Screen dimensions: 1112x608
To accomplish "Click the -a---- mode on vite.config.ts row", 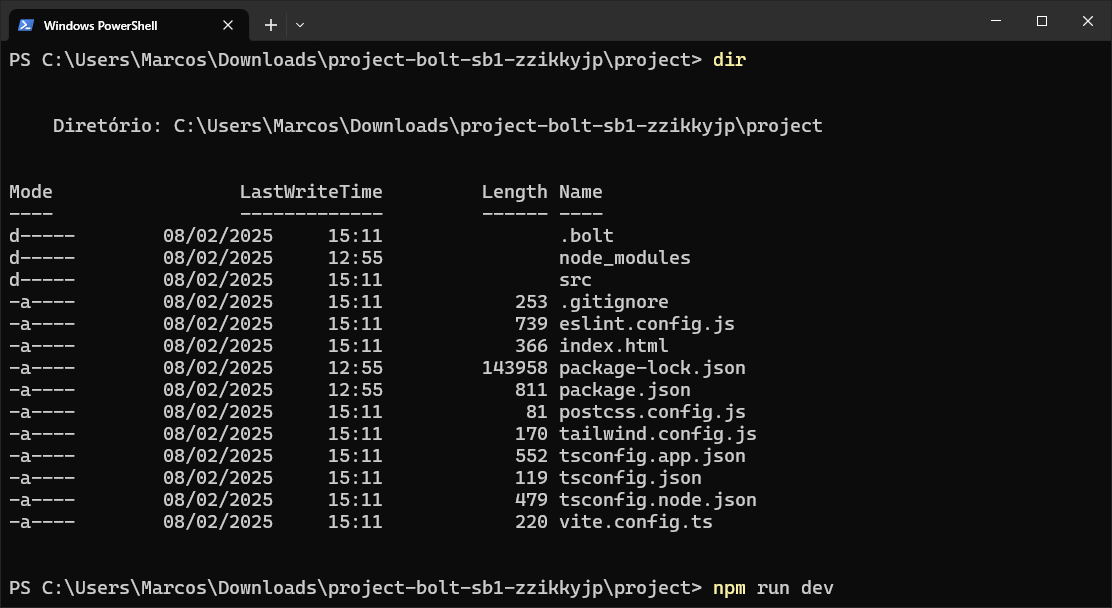I will [x=42, y=521].
